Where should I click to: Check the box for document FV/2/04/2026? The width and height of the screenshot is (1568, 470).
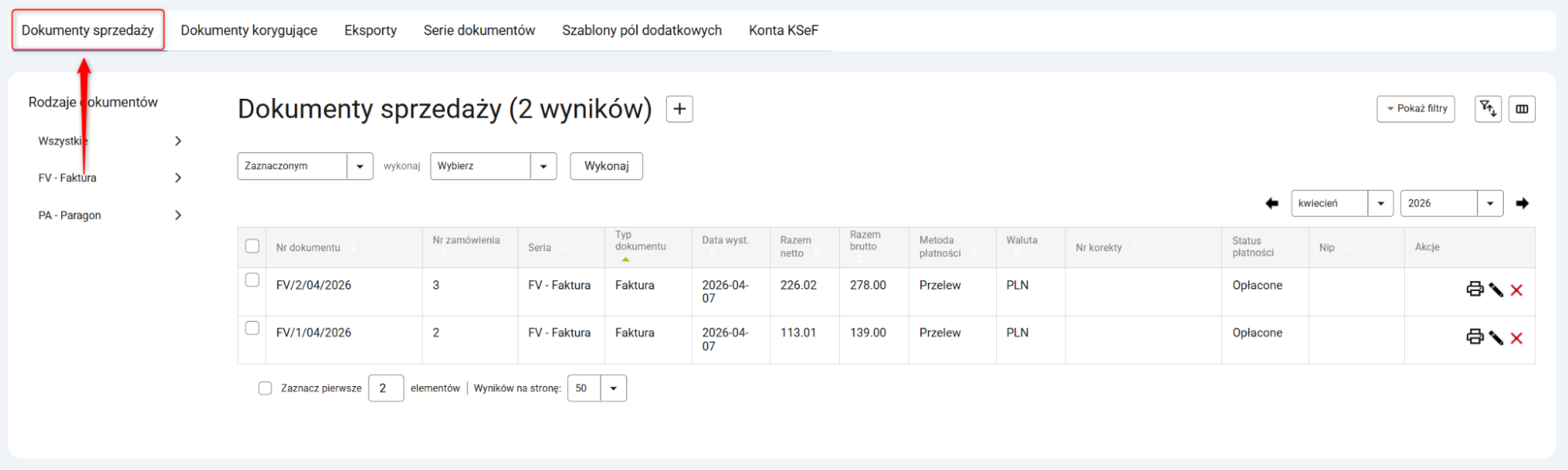point(252,280)
